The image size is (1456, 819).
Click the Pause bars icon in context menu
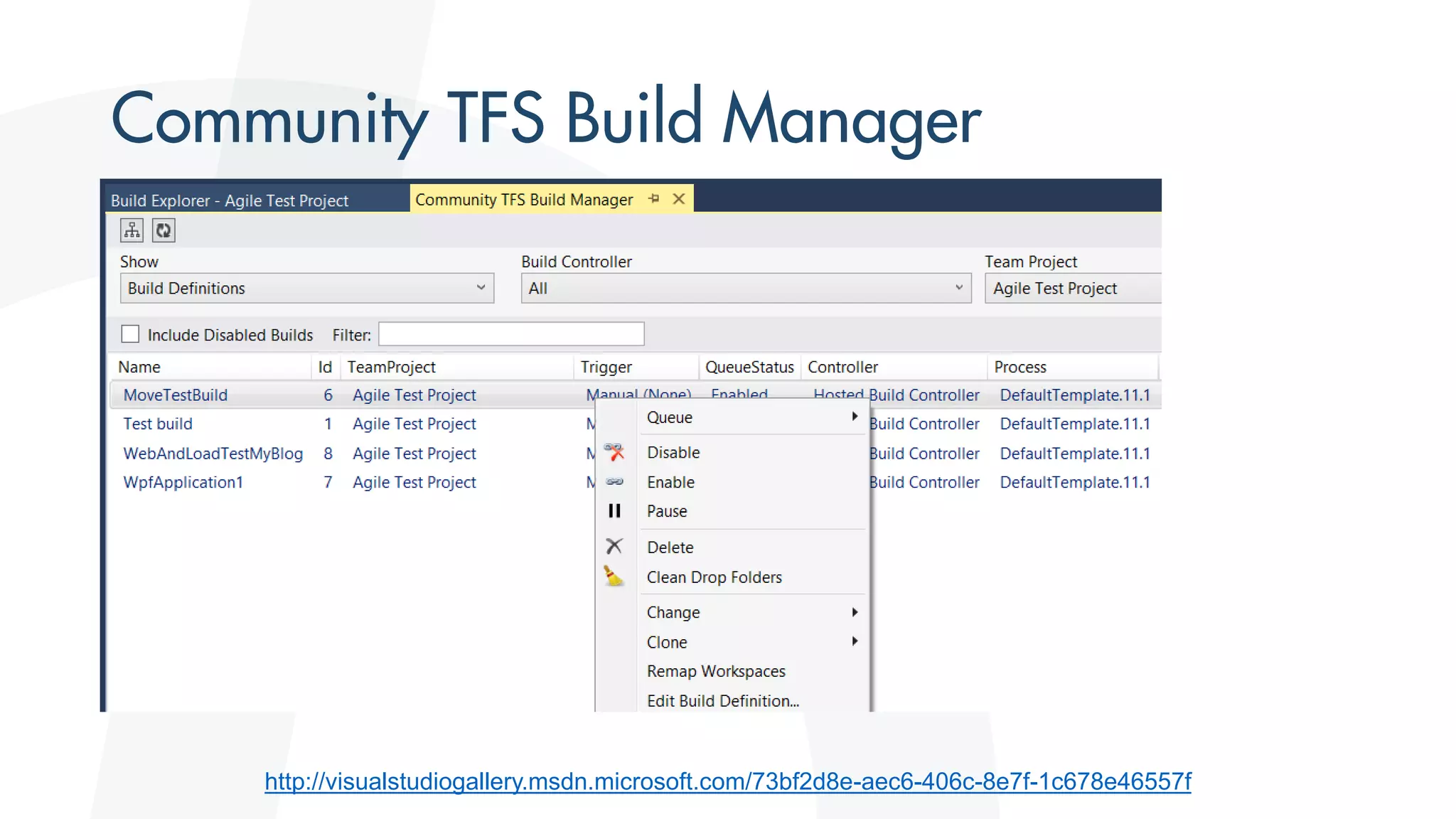pyautogui.click(x=614, y=511)
